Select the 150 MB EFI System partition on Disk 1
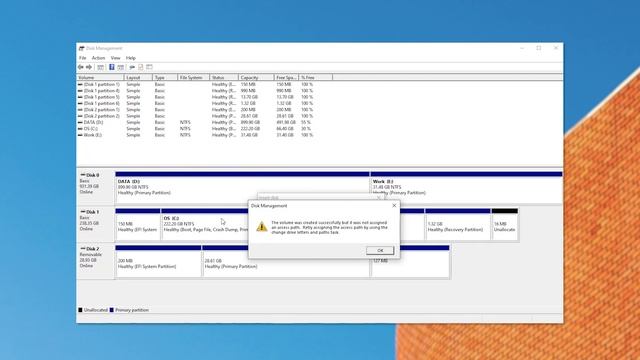The image size is (640, 360). click(x=138, y=224)
